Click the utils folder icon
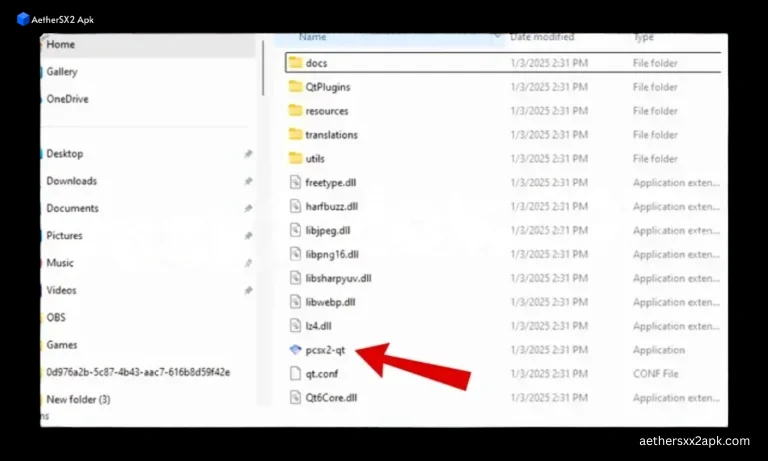The width and height of the screenshot is (768, 461). click(x=295, y=158)
